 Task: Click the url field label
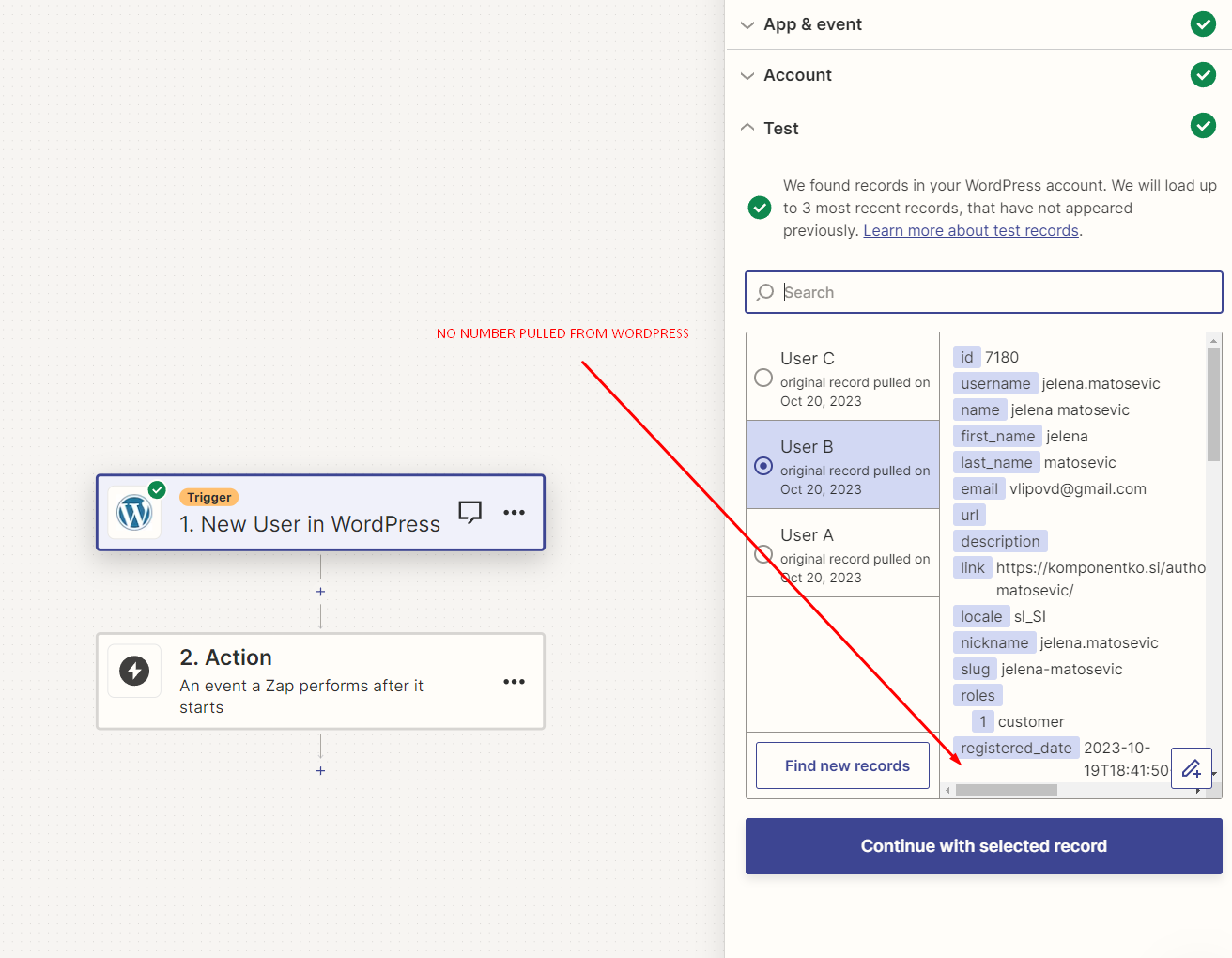click(969, 515)
